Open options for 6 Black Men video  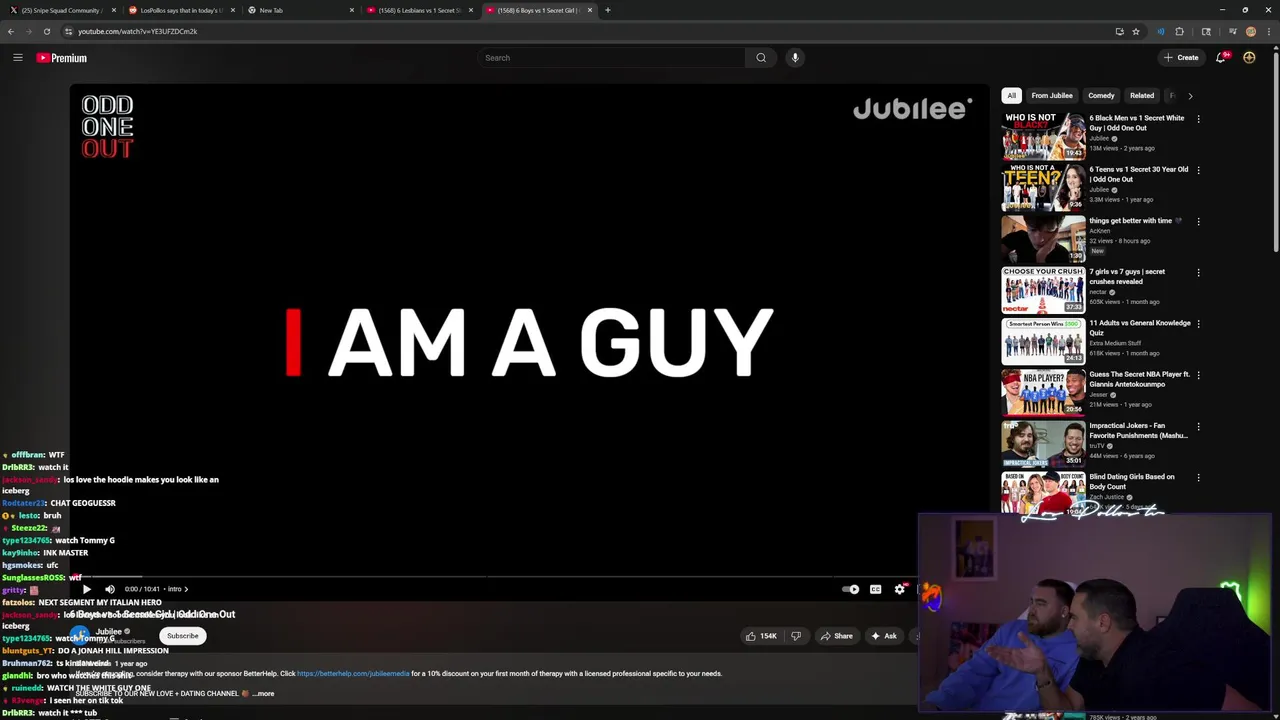[1198, 119]
